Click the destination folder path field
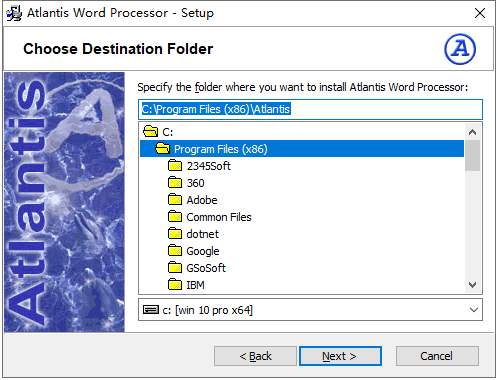The image size is (498, 380). click(310, 109)
